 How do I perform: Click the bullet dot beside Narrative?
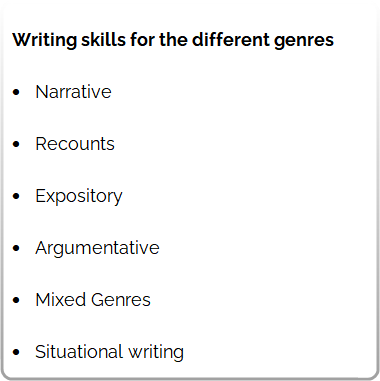(x=16, y=92)
